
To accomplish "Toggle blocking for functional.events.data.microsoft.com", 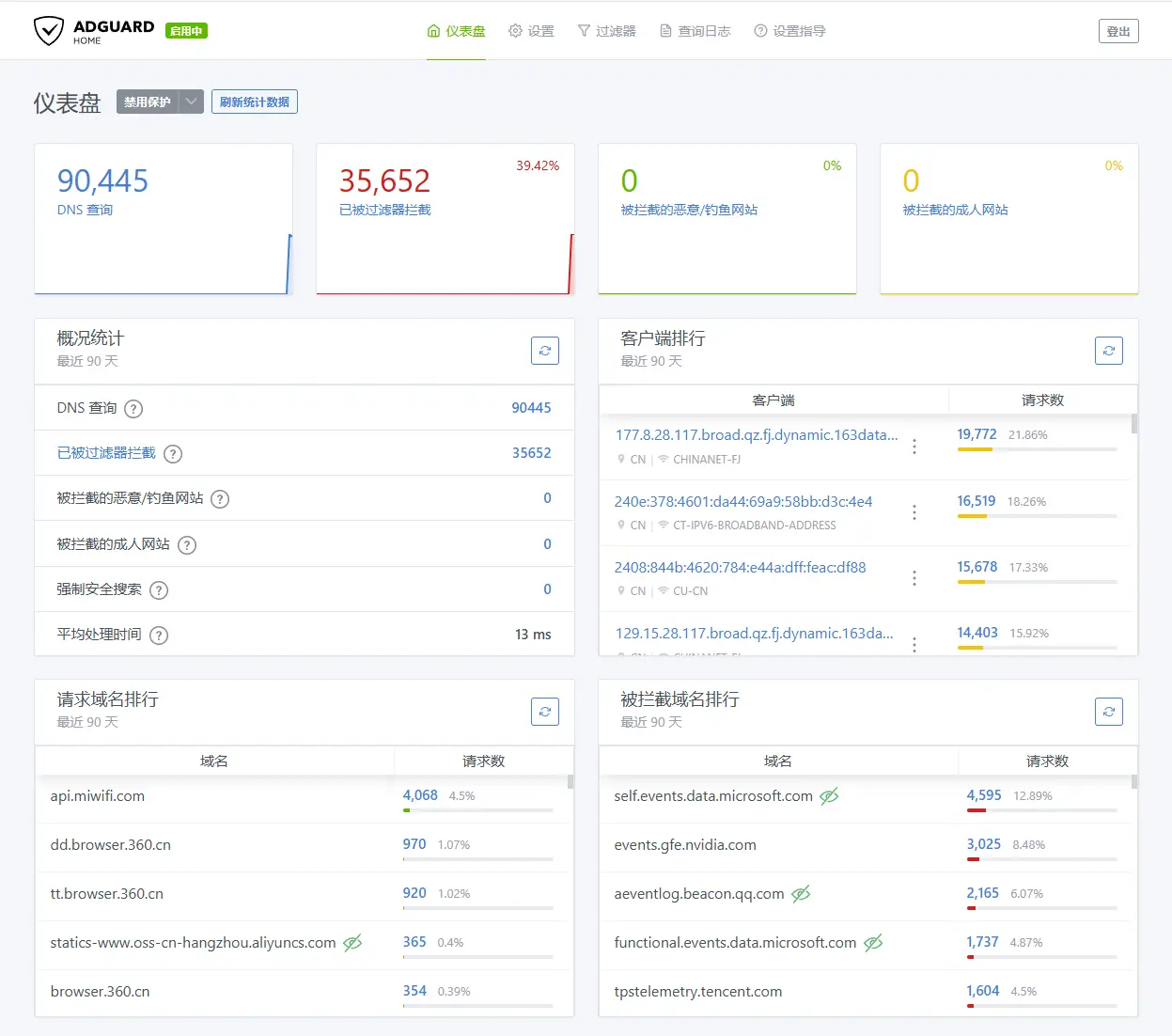I will [873, 942].
